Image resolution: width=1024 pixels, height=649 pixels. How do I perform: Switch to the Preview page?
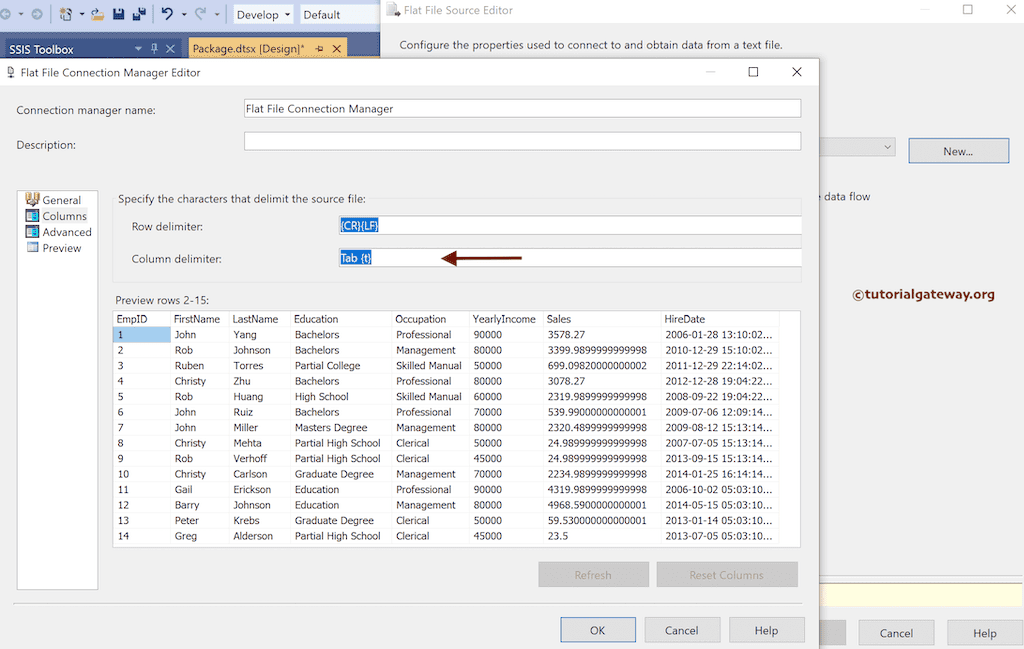[x=61, y=247]
